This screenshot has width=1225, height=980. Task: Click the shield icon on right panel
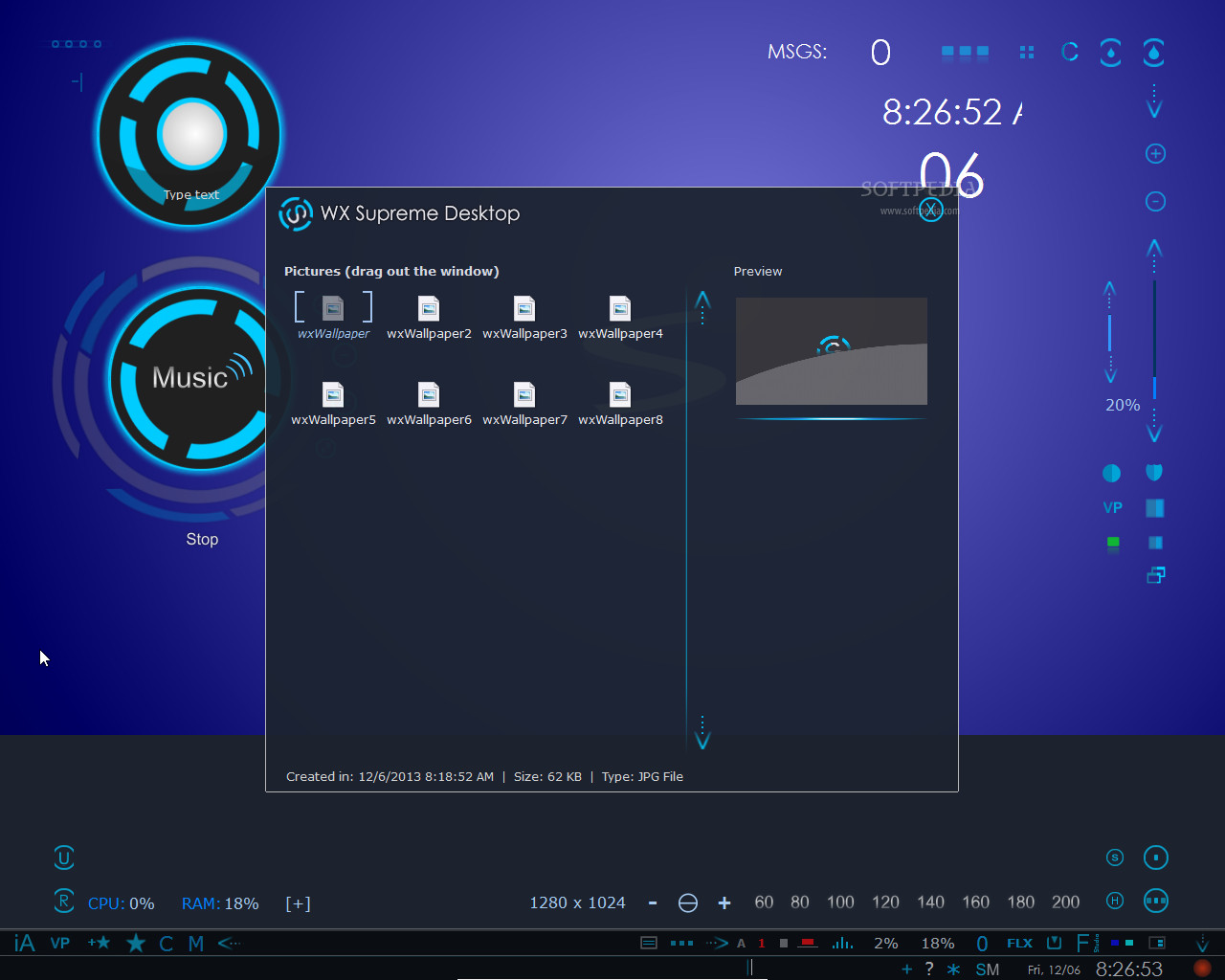click(1154, 473)
